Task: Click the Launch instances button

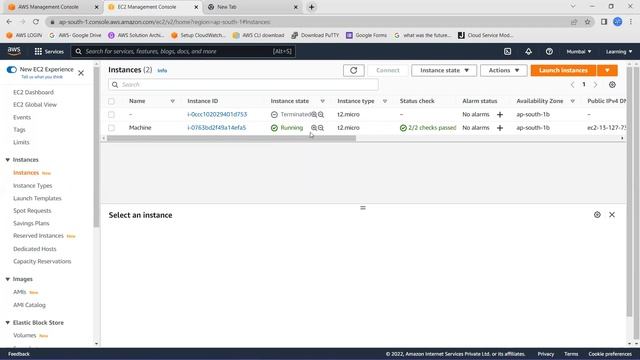Action: pos(563,70)
